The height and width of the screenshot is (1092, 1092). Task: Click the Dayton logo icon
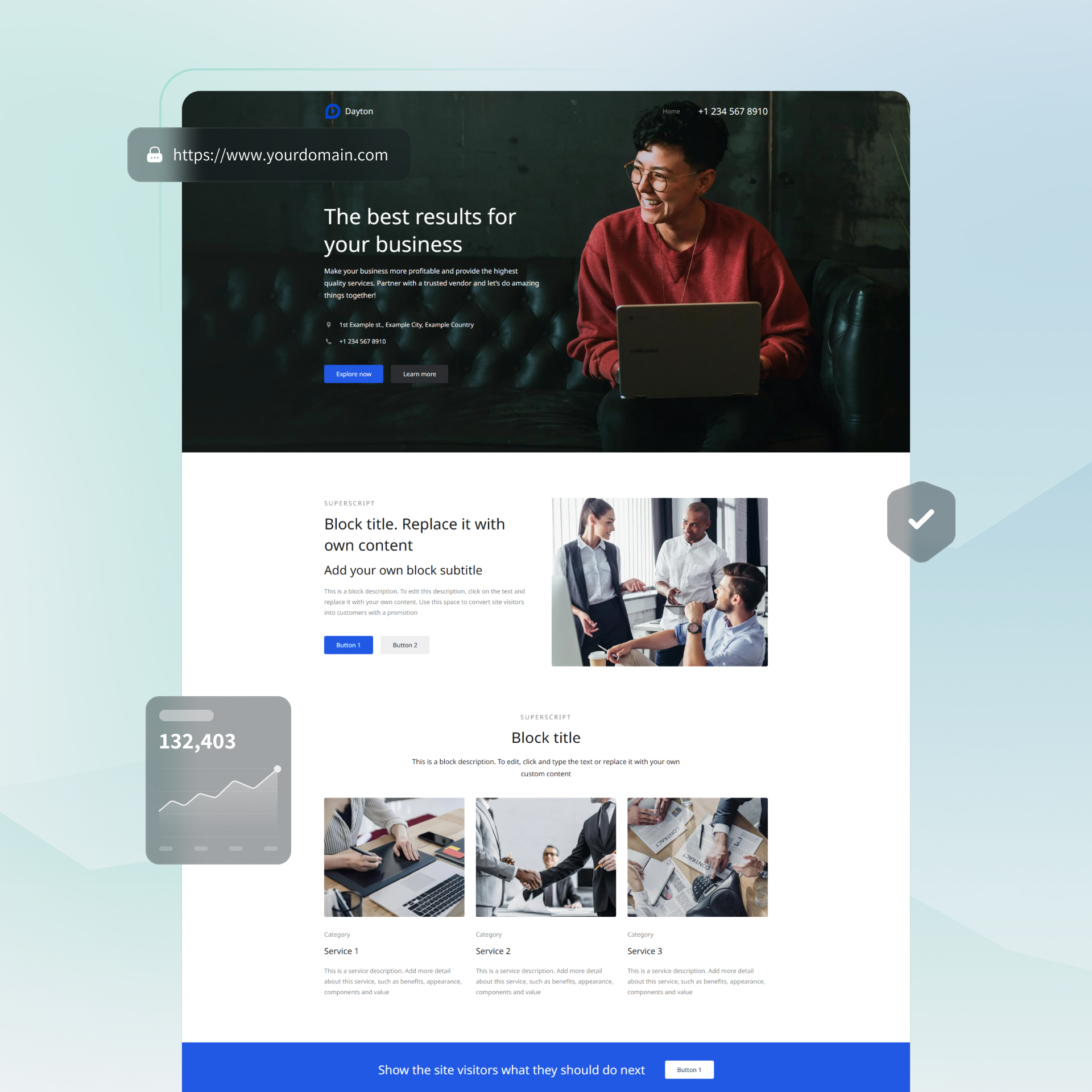(x=332, y=111)
